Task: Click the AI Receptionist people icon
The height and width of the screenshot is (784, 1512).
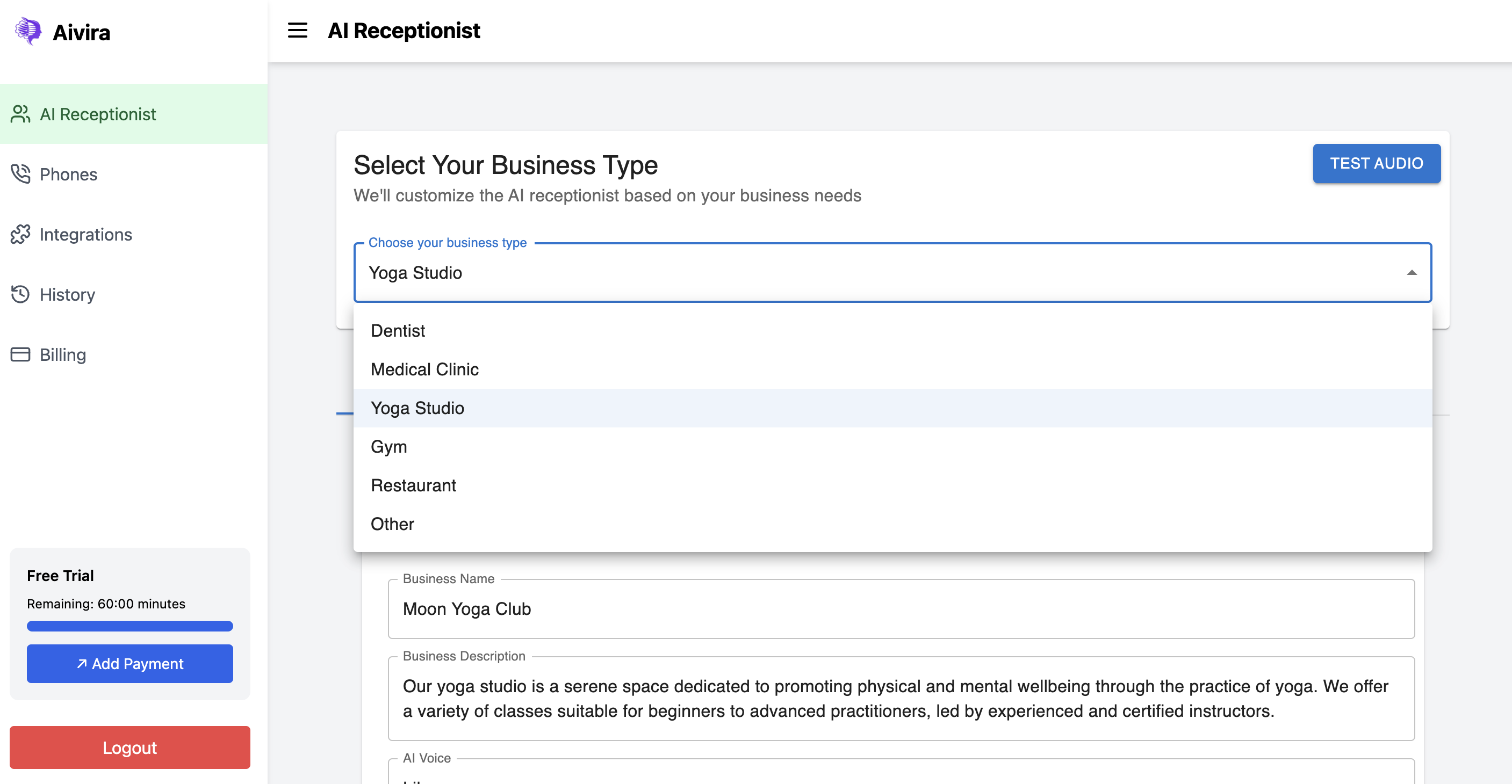Action: (x=20, y=114)
